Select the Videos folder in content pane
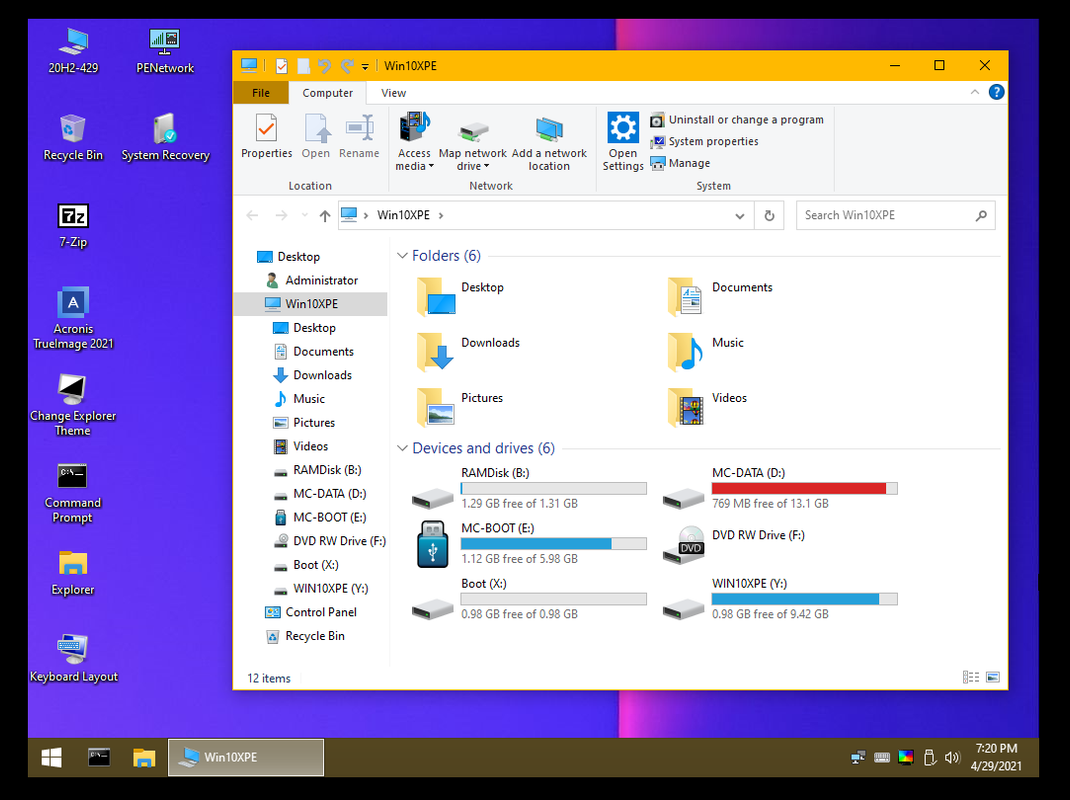1070x800 pixels. click(708, 406)
